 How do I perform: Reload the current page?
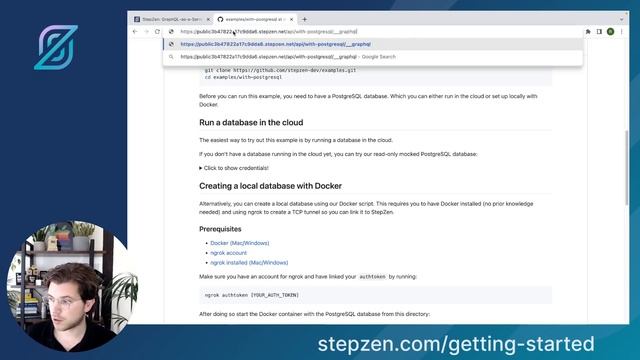157,31
